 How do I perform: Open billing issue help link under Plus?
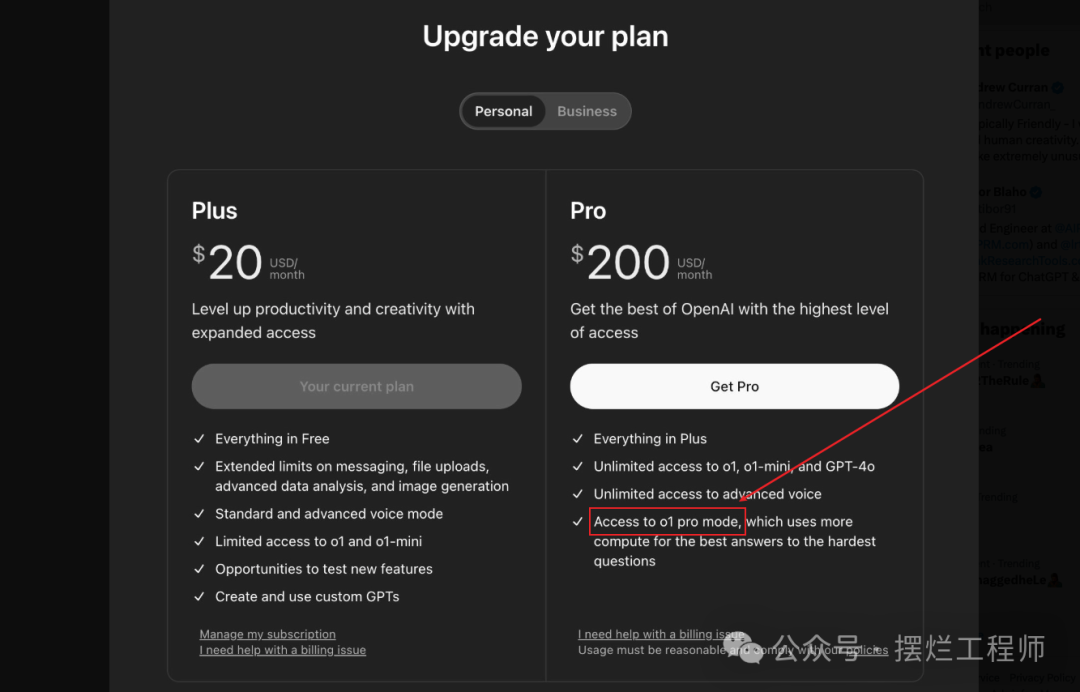tap(282, 650)
